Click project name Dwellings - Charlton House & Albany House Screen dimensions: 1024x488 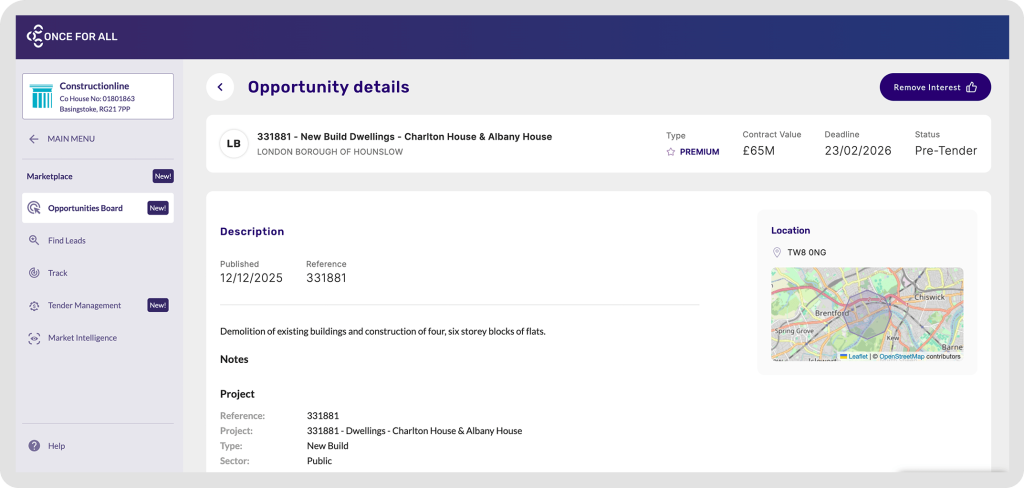click(x=415, y=431)
